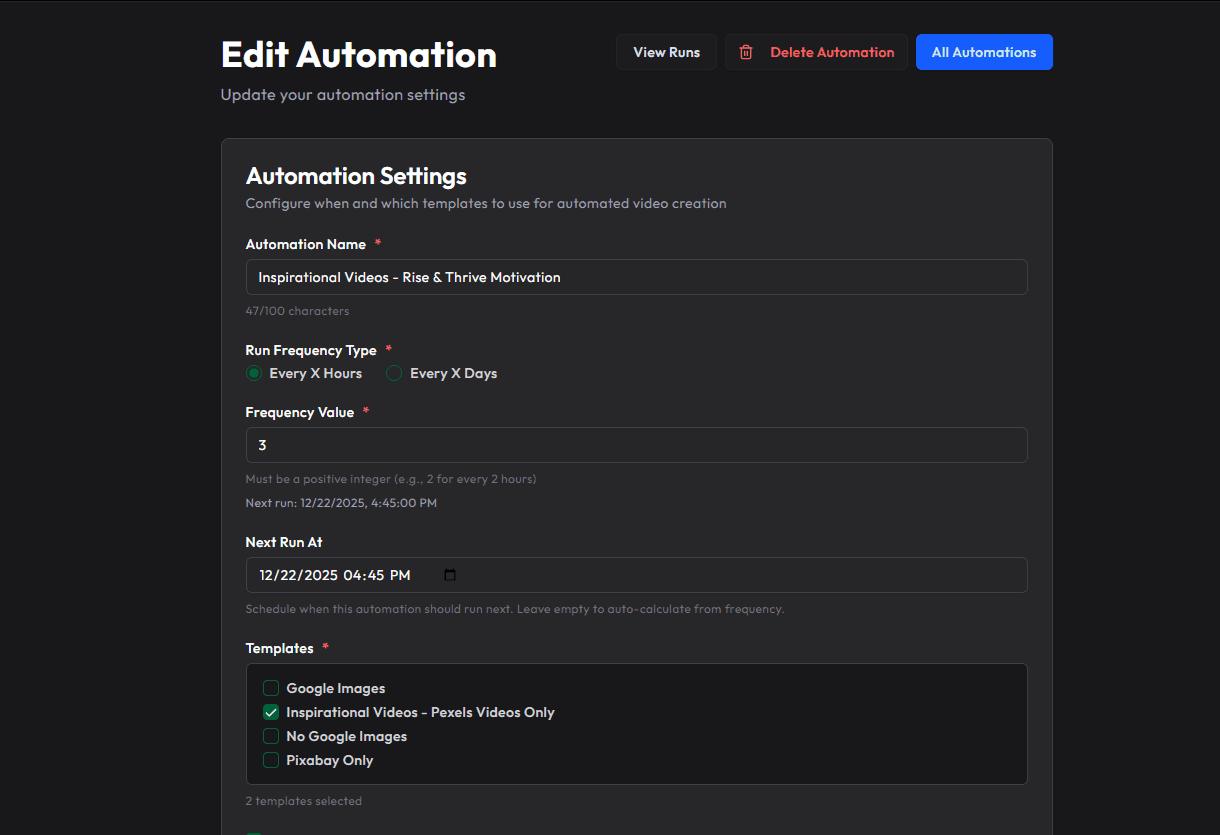Click the Frequency Value input field
1220x835 pixels.
tap(637, 445)
